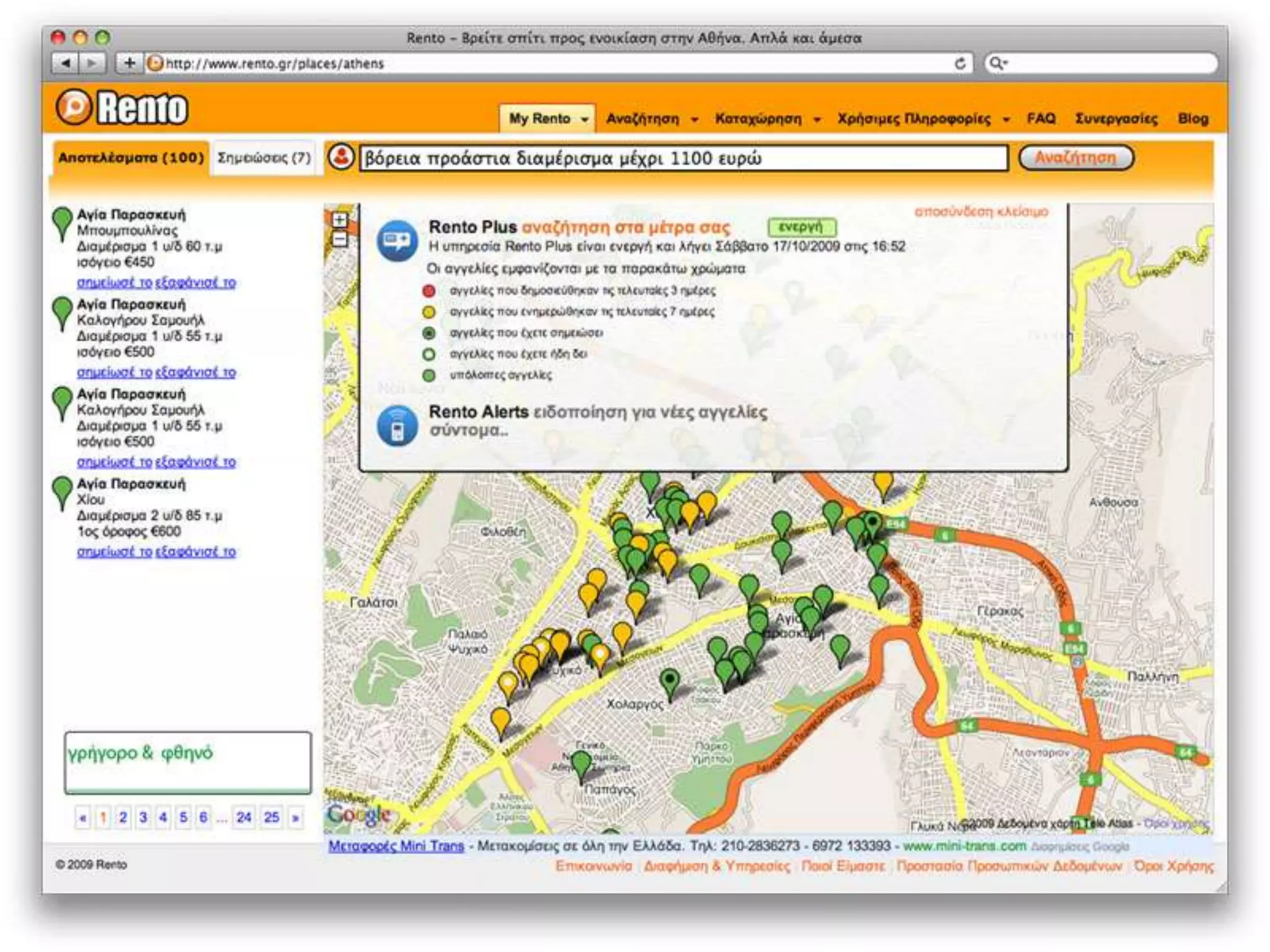The image size is (1270, 952).
Task: Click the red legend color dot
Action: tap(429, 291)
